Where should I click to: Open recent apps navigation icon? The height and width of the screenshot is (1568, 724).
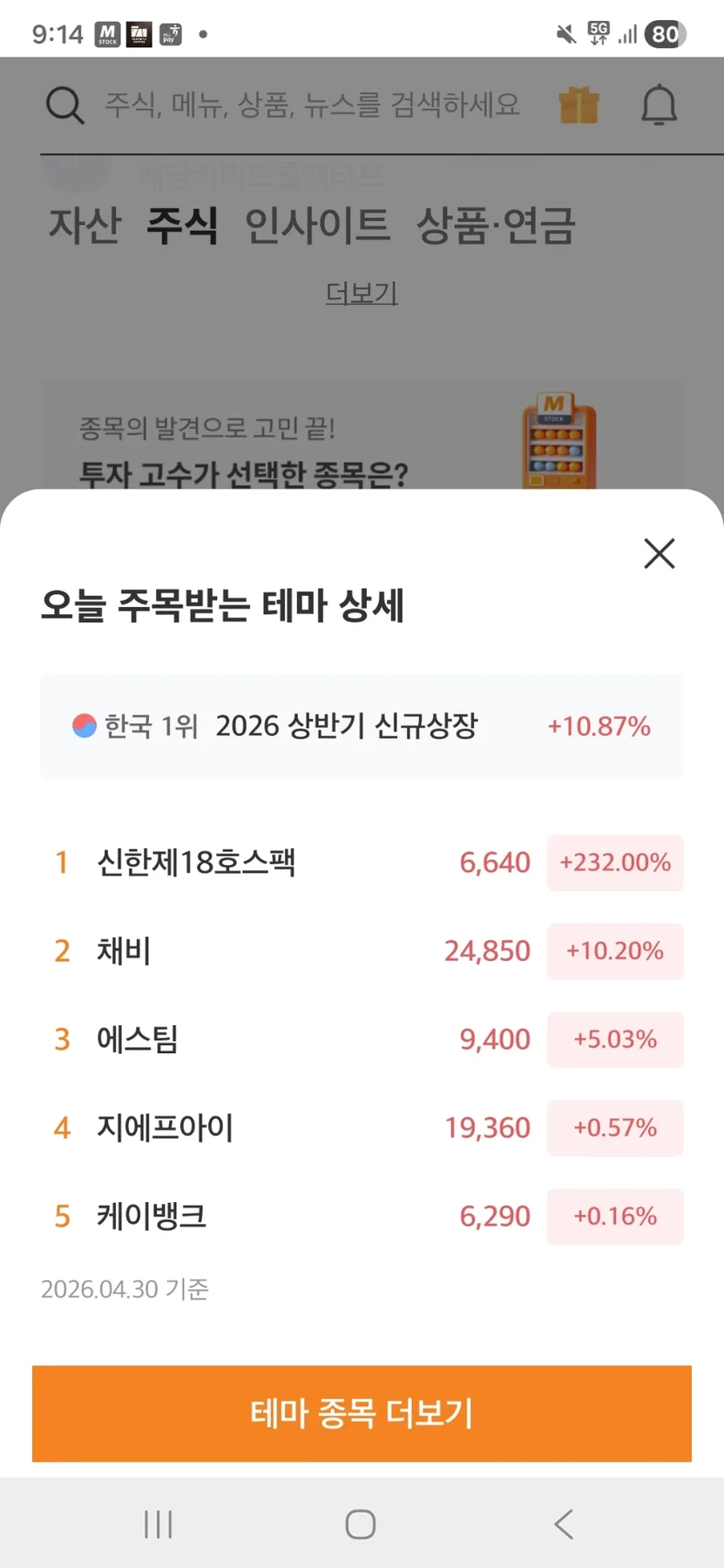click(x=159, y=1524)
